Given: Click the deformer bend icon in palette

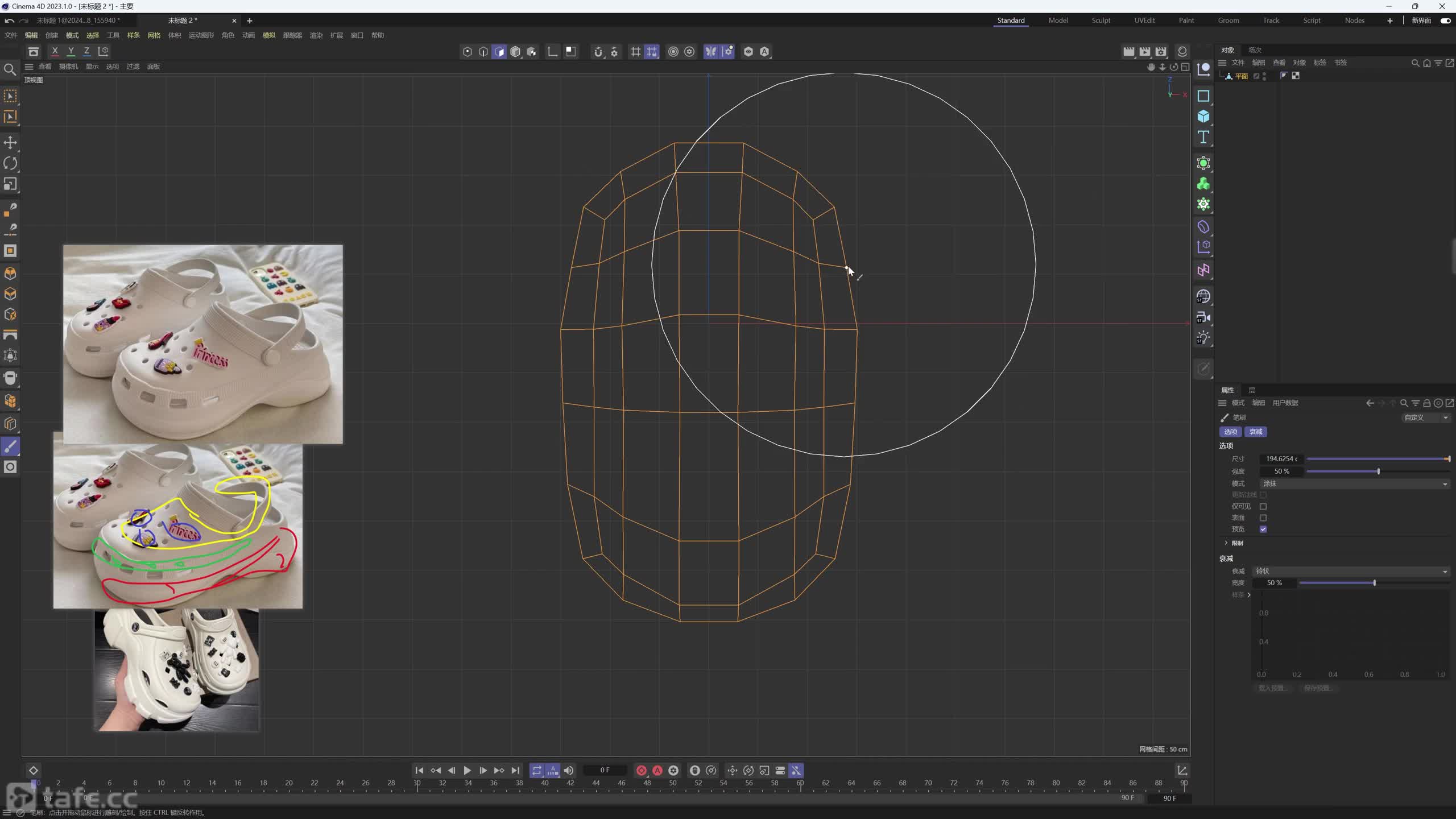Looking at the screenshot, I should pyautogui.click(x=1203, y=227).
